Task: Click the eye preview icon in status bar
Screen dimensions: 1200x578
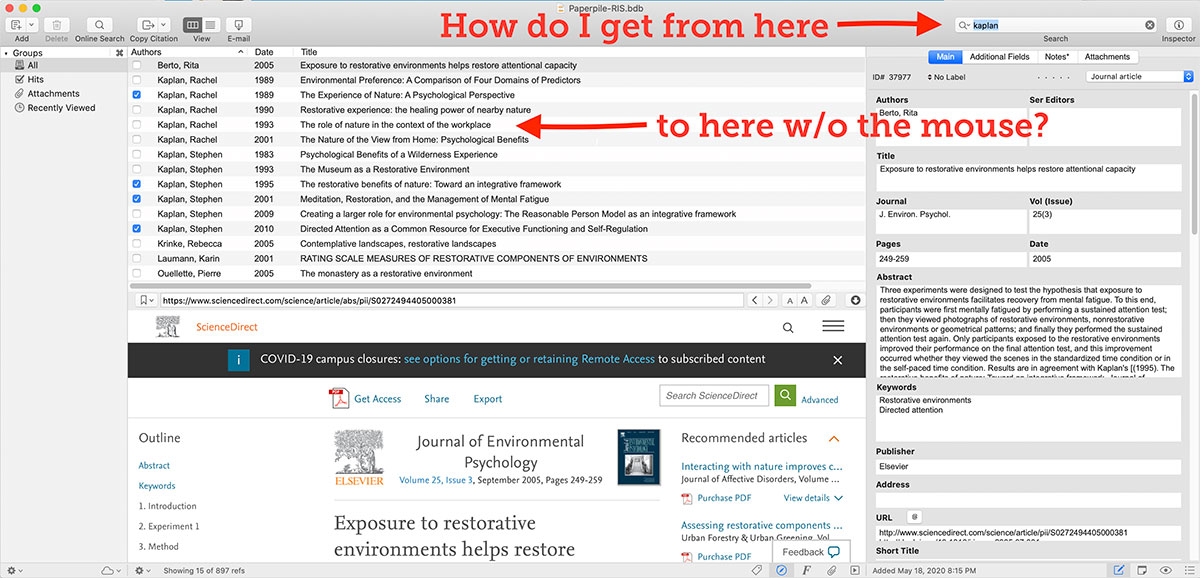Action: (1166, 570)
